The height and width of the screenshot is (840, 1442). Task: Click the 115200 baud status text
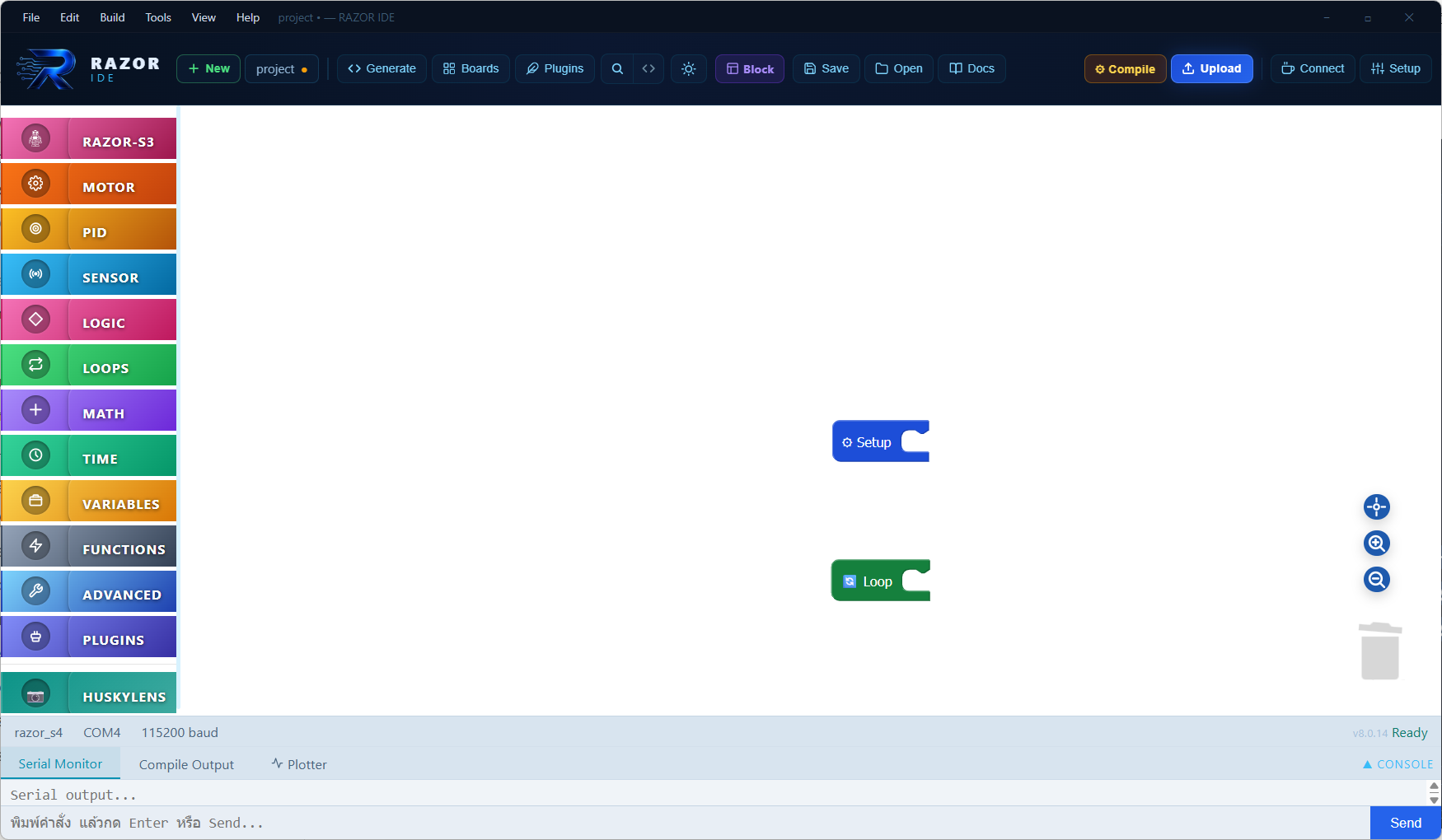click(x=180, y=732)
